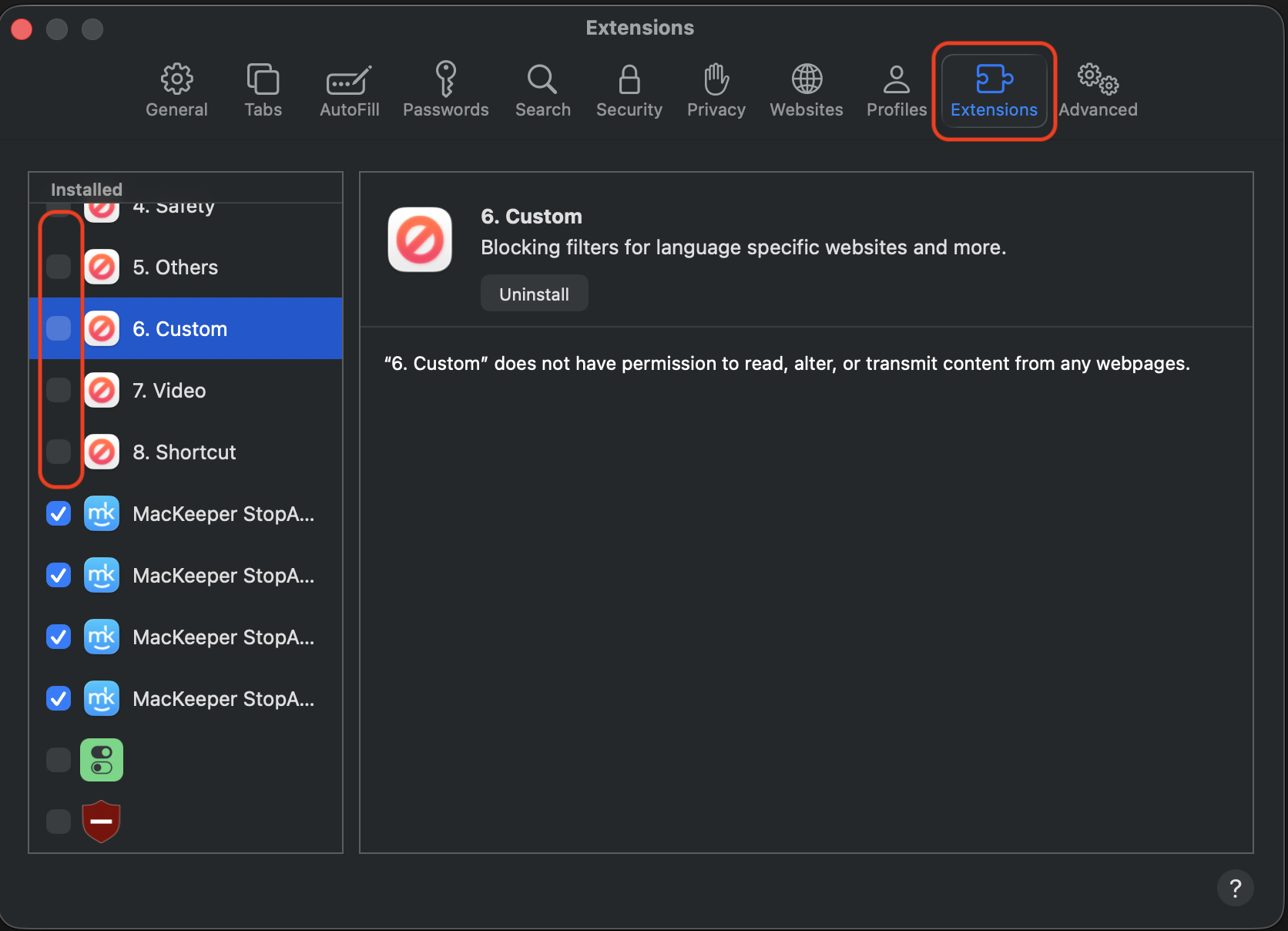Viewport: 1288px width, 931px height.
Task: Select the 8. Shortcut extension row
Action: pyautogui.click(x=184, y=452)
